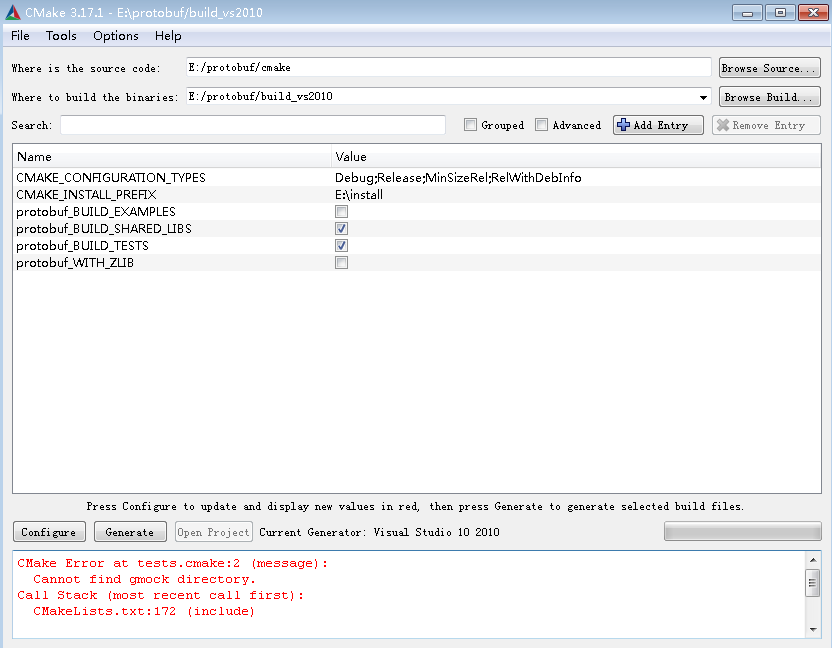Click the source code path field
This screenshot has height=648, width=832.
[448, 67]
